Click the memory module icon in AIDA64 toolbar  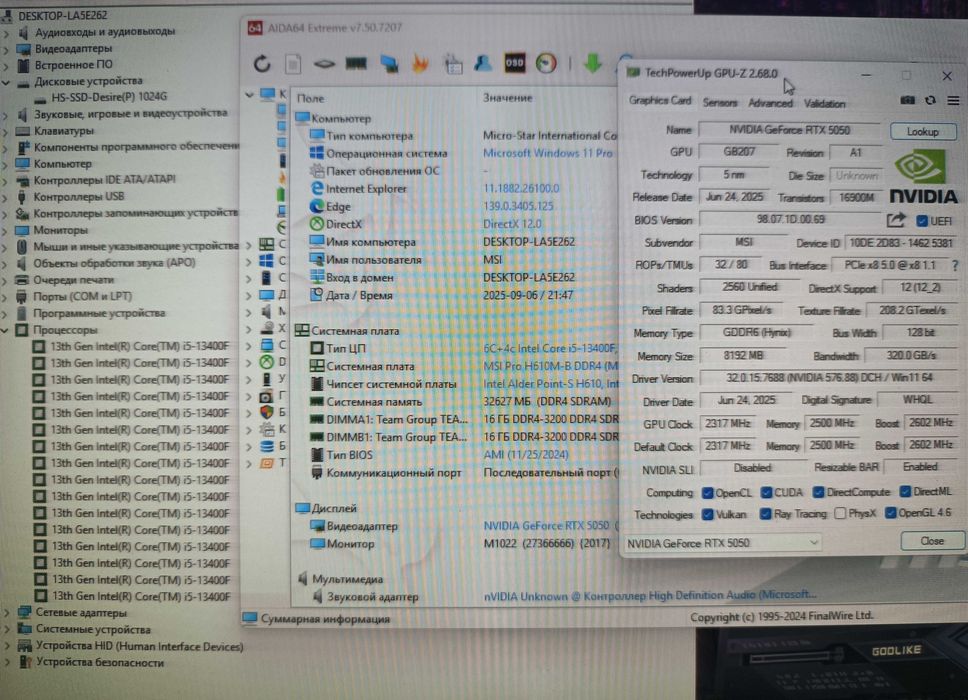[356, 64]
